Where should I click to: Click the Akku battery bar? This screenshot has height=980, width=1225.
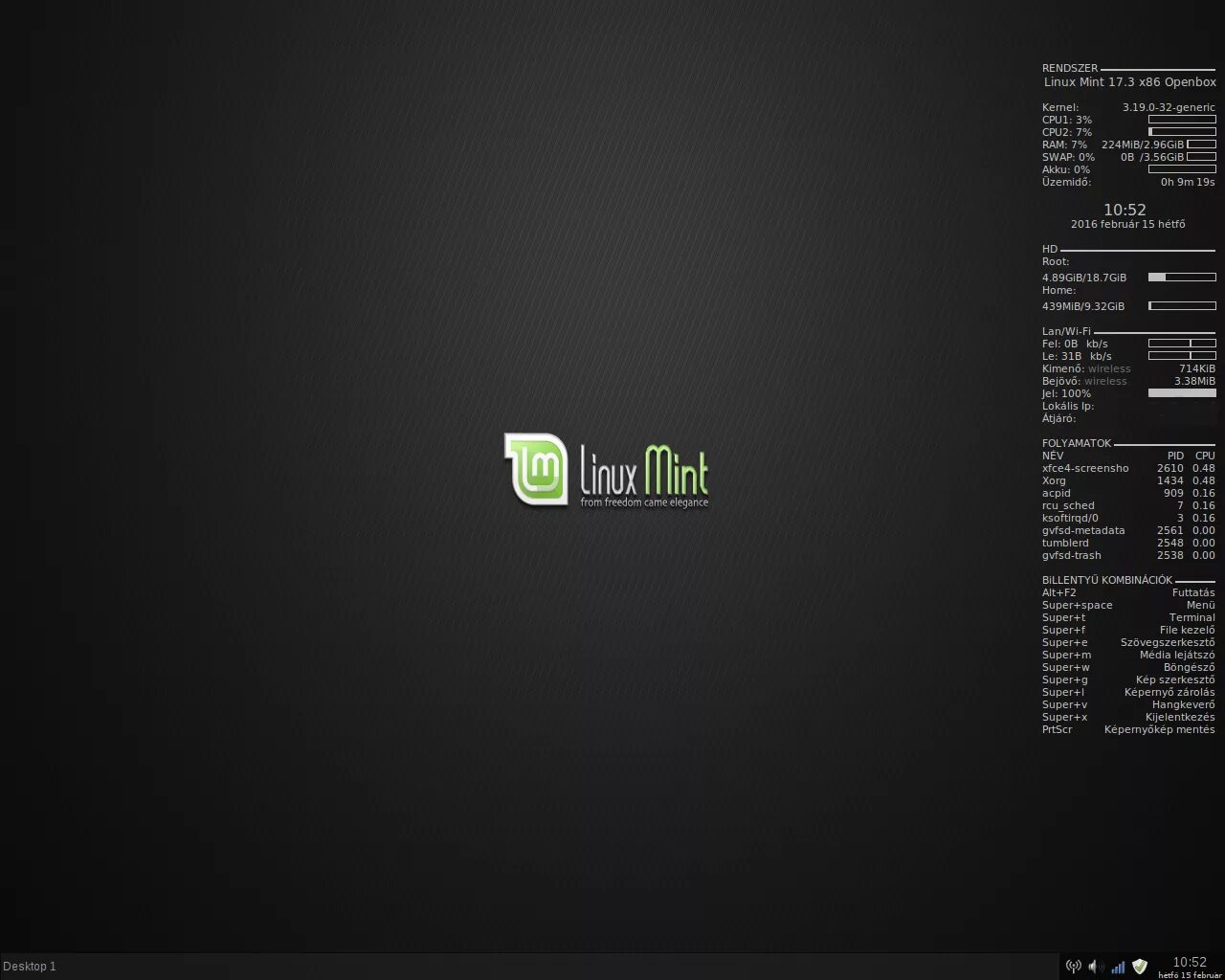point(1182,169)
